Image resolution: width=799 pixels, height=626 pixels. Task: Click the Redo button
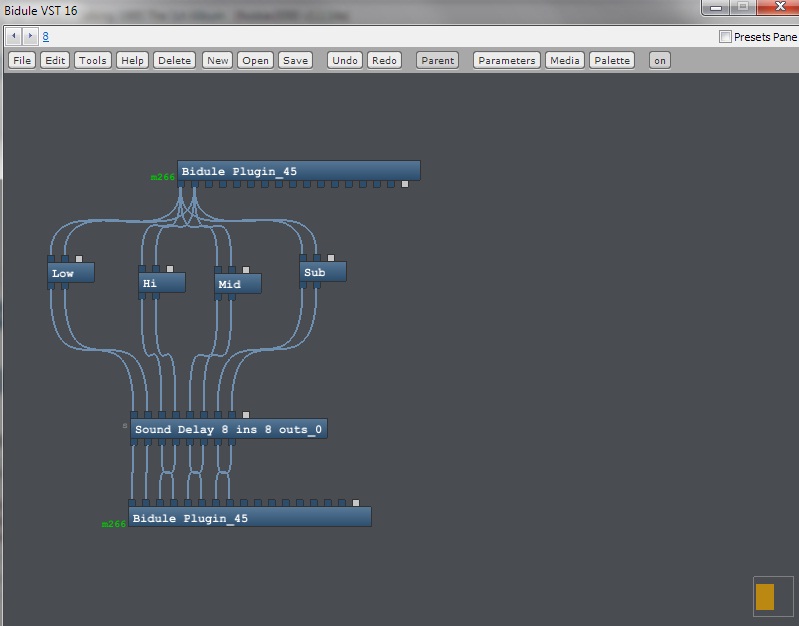coord(384,60)
